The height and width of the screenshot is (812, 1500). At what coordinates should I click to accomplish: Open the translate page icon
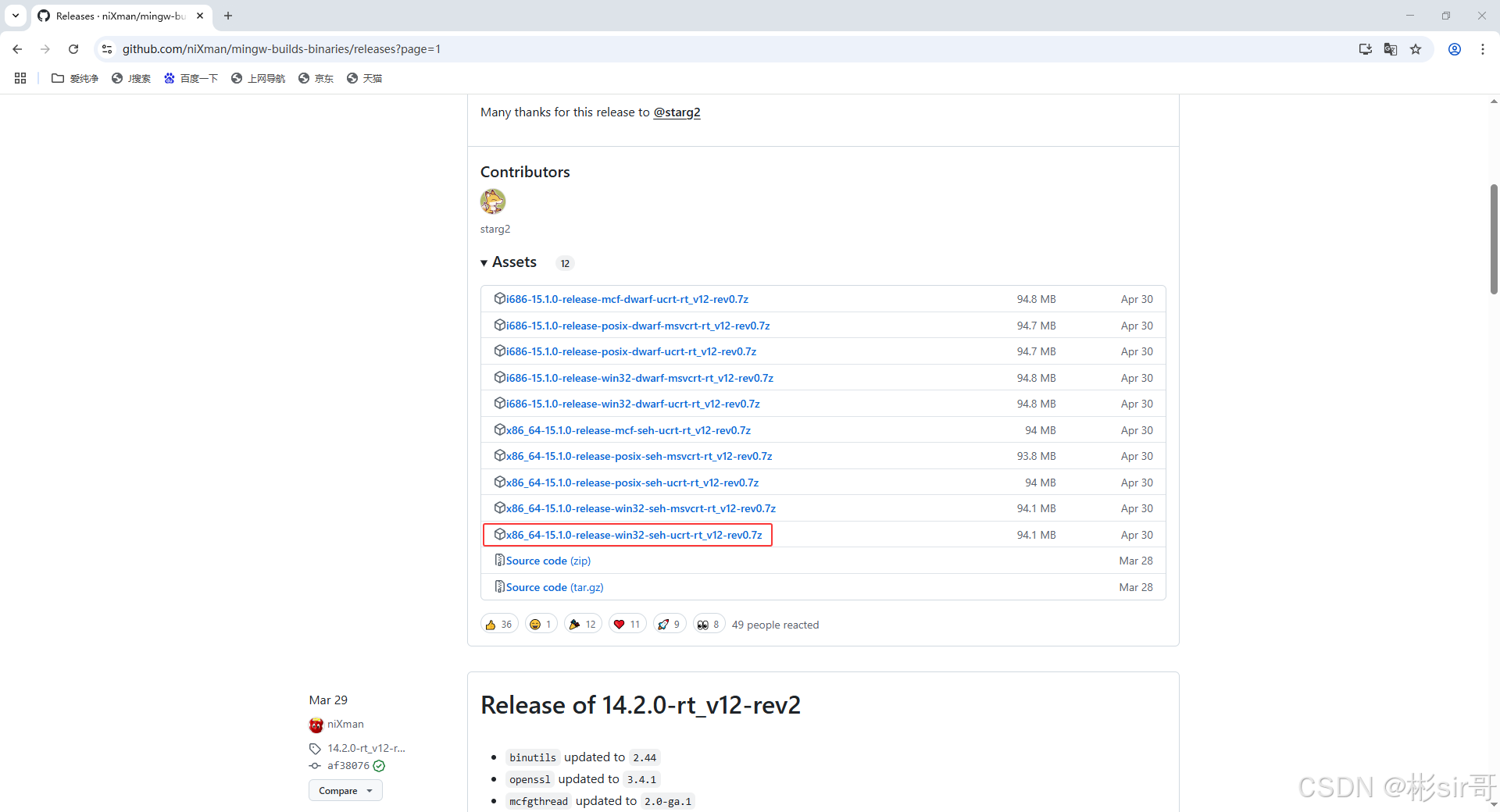1390,49
